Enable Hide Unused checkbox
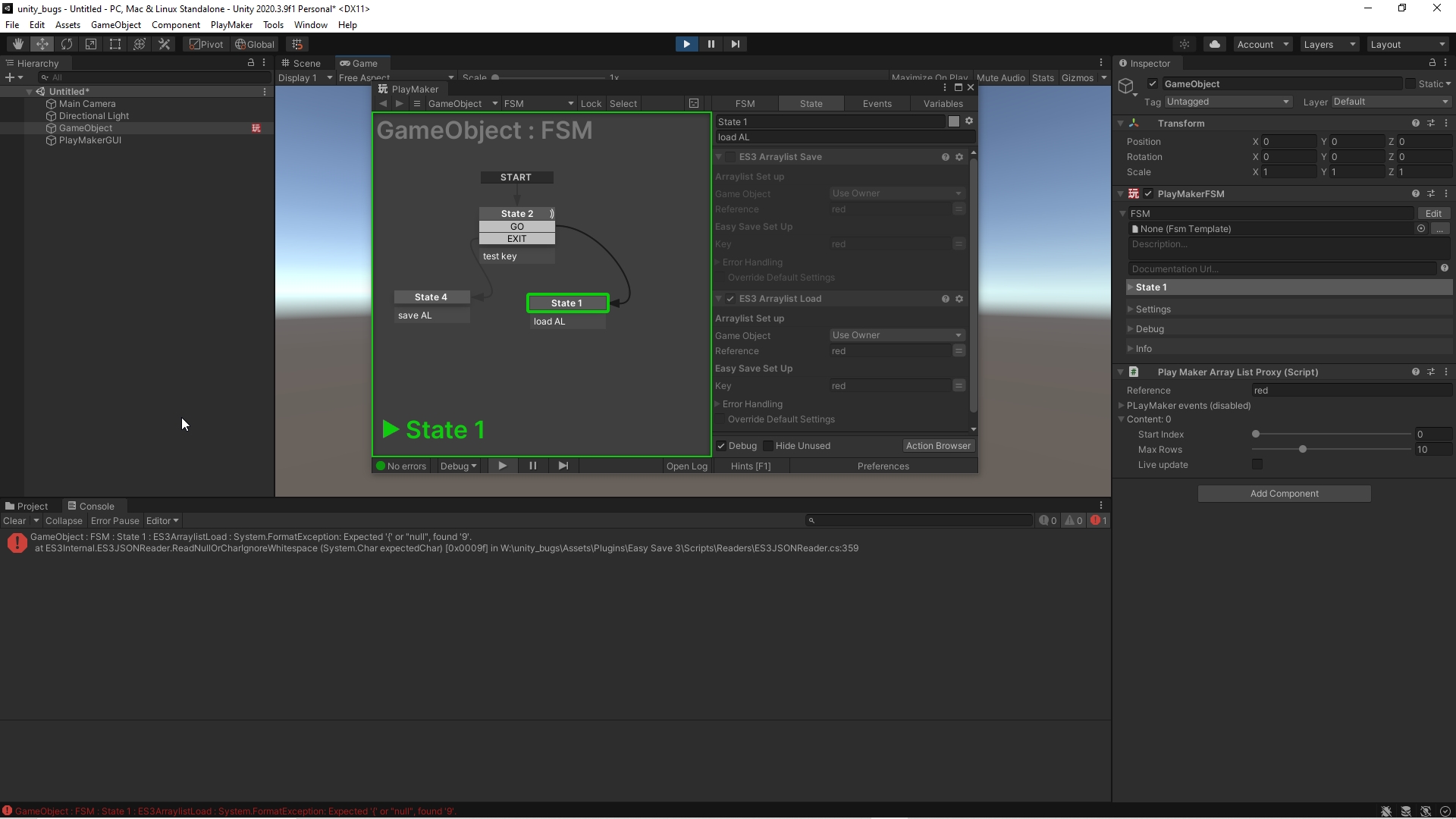This screenshot has height=819, width=1456. click(768, 446)
